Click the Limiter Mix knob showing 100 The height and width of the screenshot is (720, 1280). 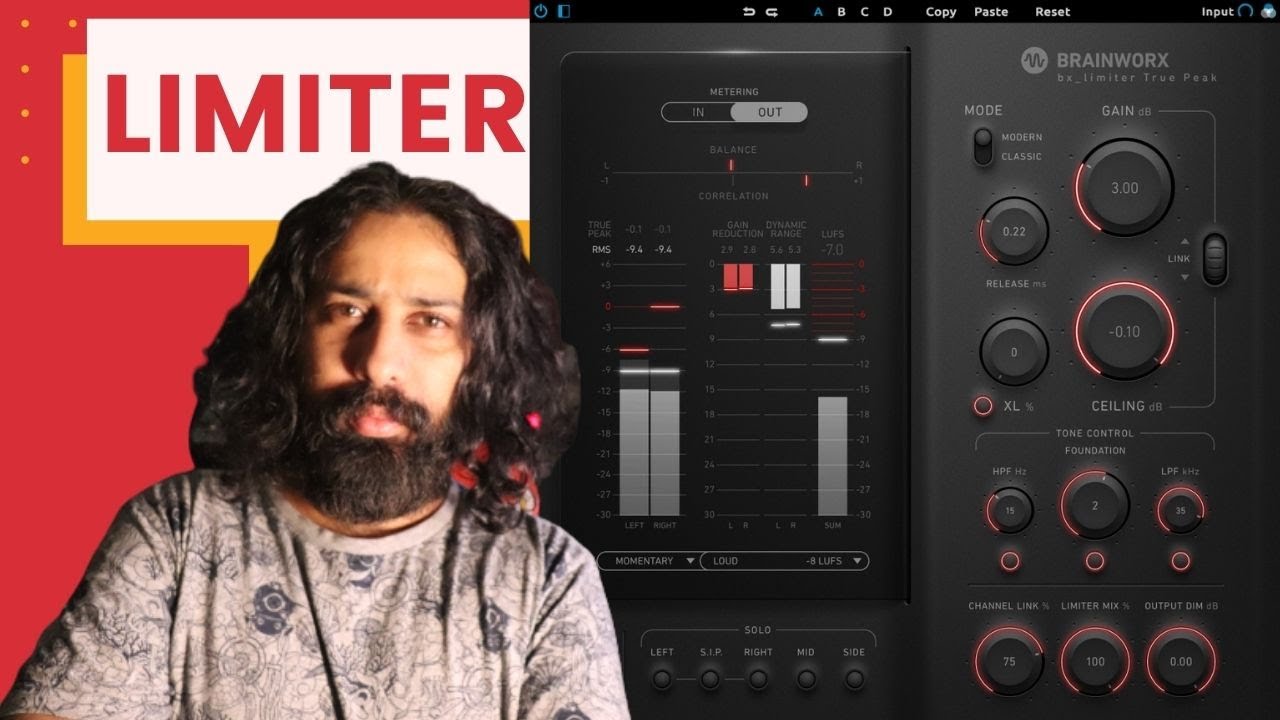tap(1095, 662)
